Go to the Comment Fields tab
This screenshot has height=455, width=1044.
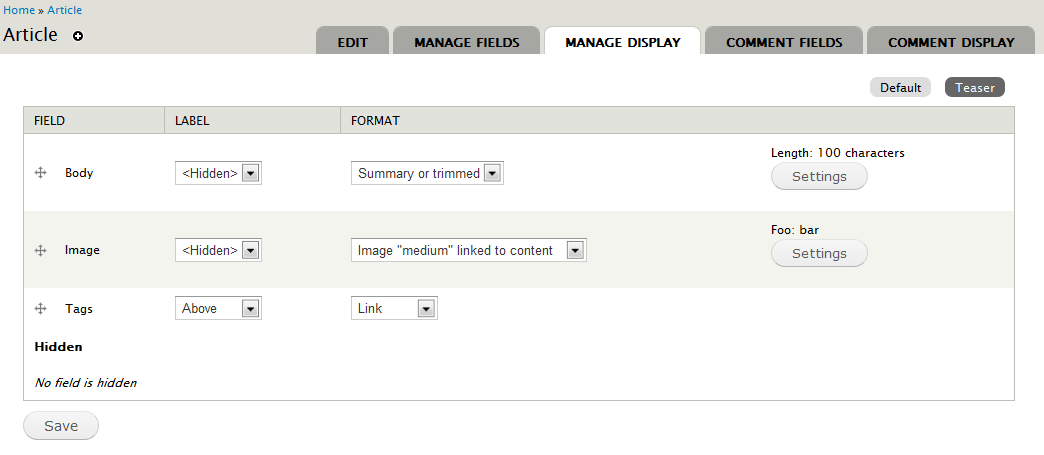[x=784, y=42]
